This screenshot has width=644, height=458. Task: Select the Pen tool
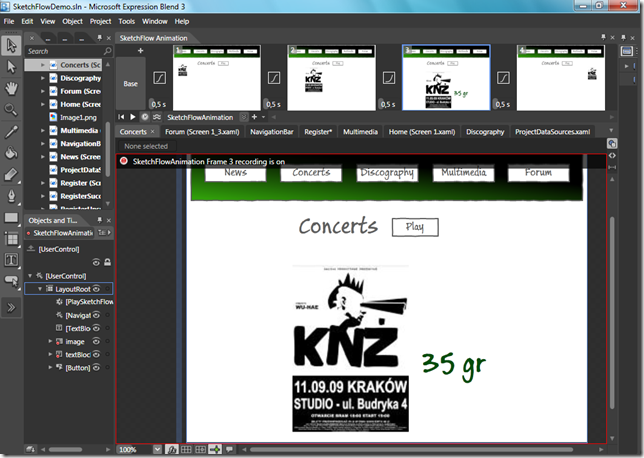(x=11, y=196)
